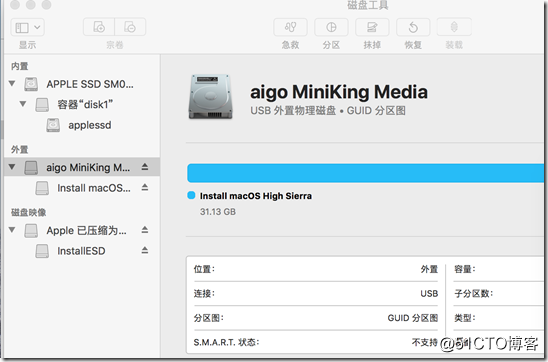This screenshot has height=362, width=548.
Task: Eject the InstallESD volume
Action: (x=145, y=250)
